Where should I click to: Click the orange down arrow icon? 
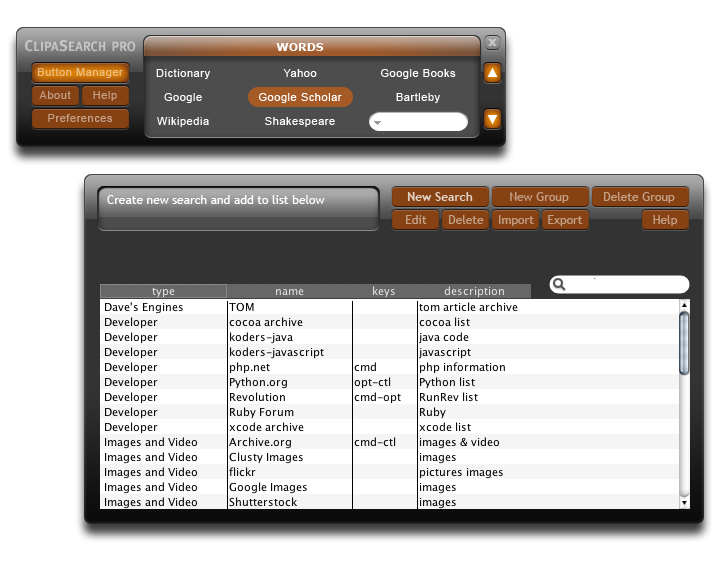(492, 119)
